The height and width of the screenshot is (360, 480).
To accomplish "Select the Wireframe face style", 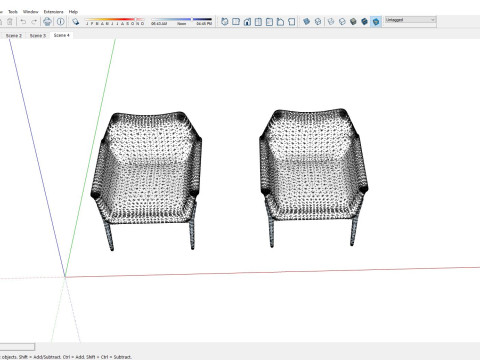I will coord(331,22).
